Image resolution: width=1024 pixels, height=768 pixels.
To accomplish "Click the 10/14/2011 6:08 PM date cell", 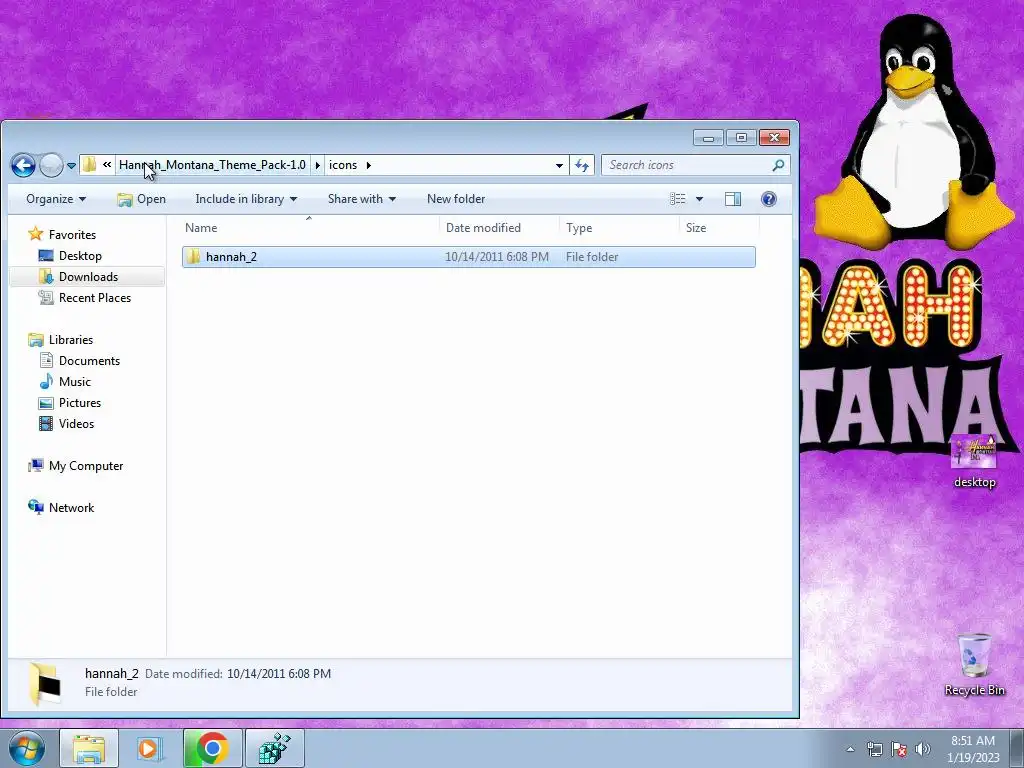I will pyautogui.click(x=497, y=257).
